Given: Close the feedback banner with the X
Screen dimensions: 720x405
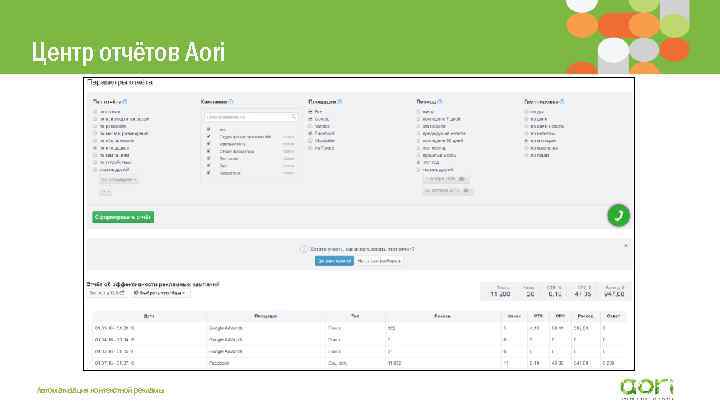Looking at the screenshot, I should pyautogui.click(x=625, y=246).
